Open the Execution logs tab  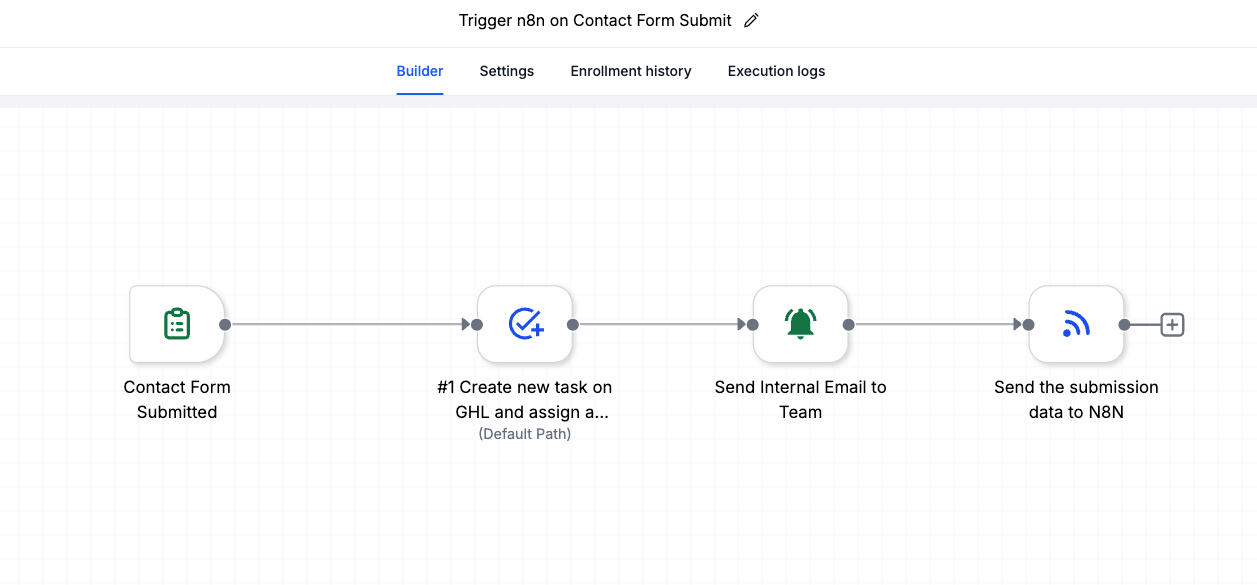click(776, 71)
